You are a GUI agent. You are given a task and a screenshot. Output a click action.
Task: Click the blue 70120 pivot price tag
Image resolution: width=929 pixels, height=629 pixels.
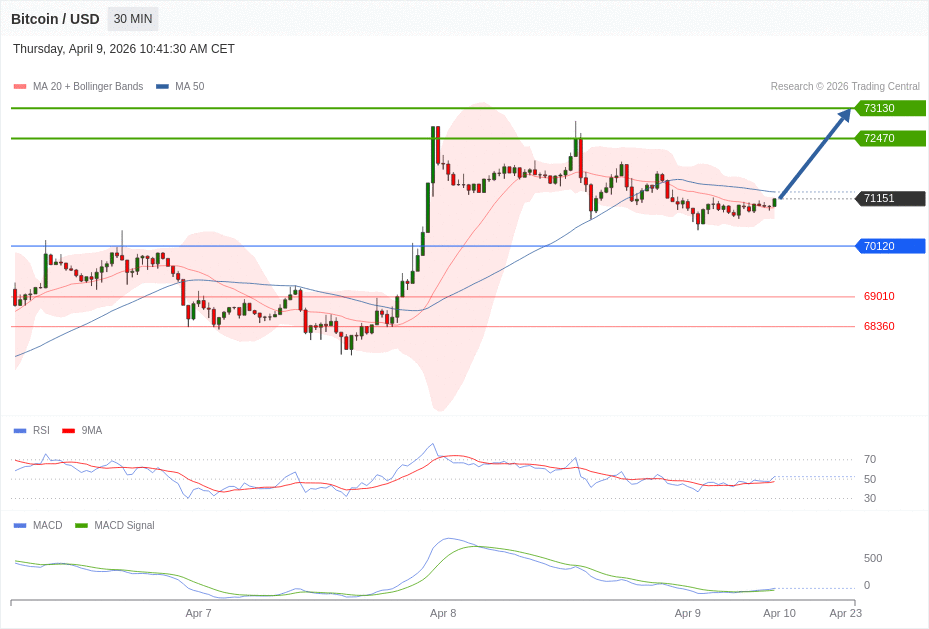[x=890, y=246]
